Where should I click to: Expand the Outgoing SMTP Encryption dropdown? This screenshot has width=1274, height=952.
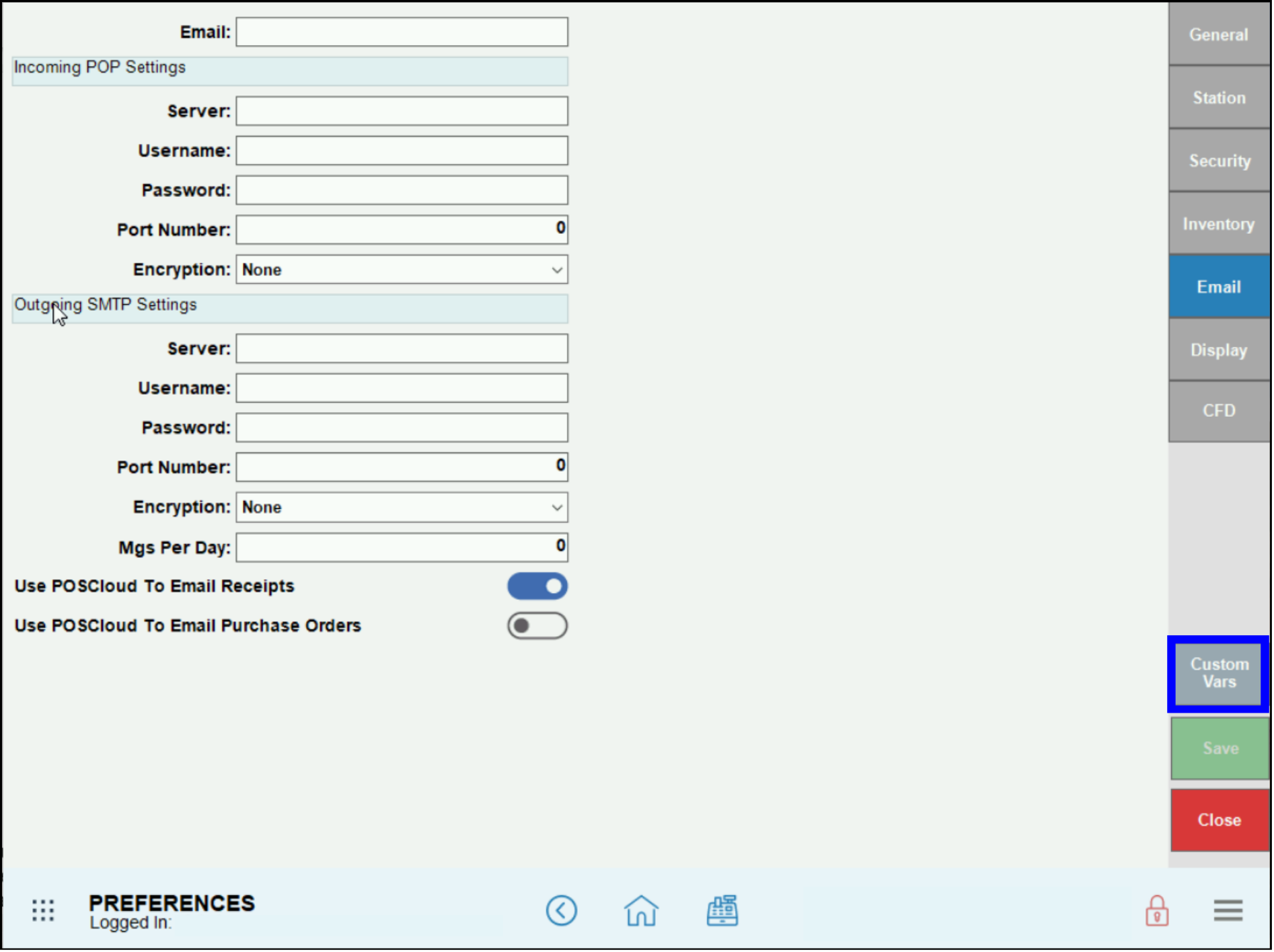pos(402,508)
